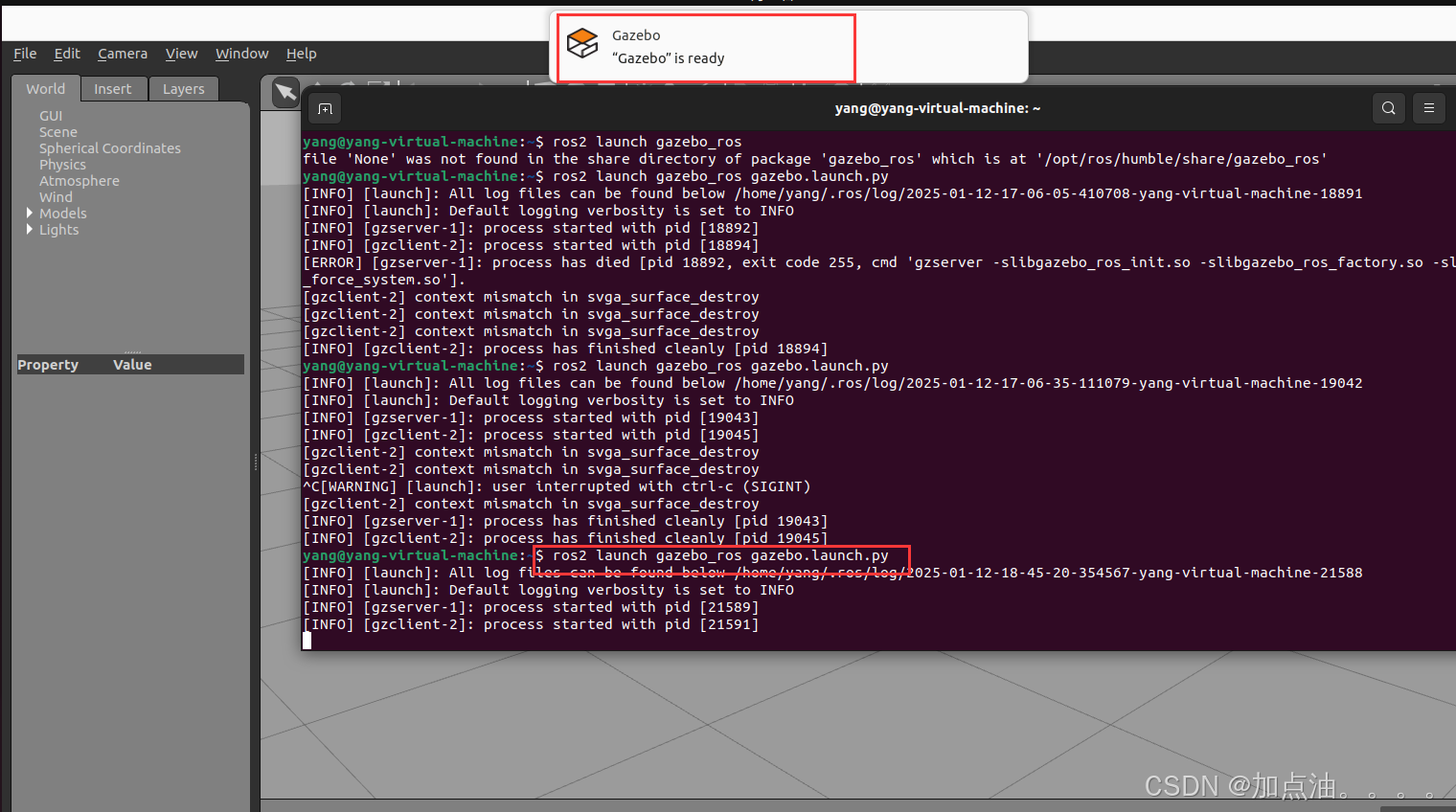Select Scene in the world tree
Screen dimensions: 1456x812
(57, 132)
